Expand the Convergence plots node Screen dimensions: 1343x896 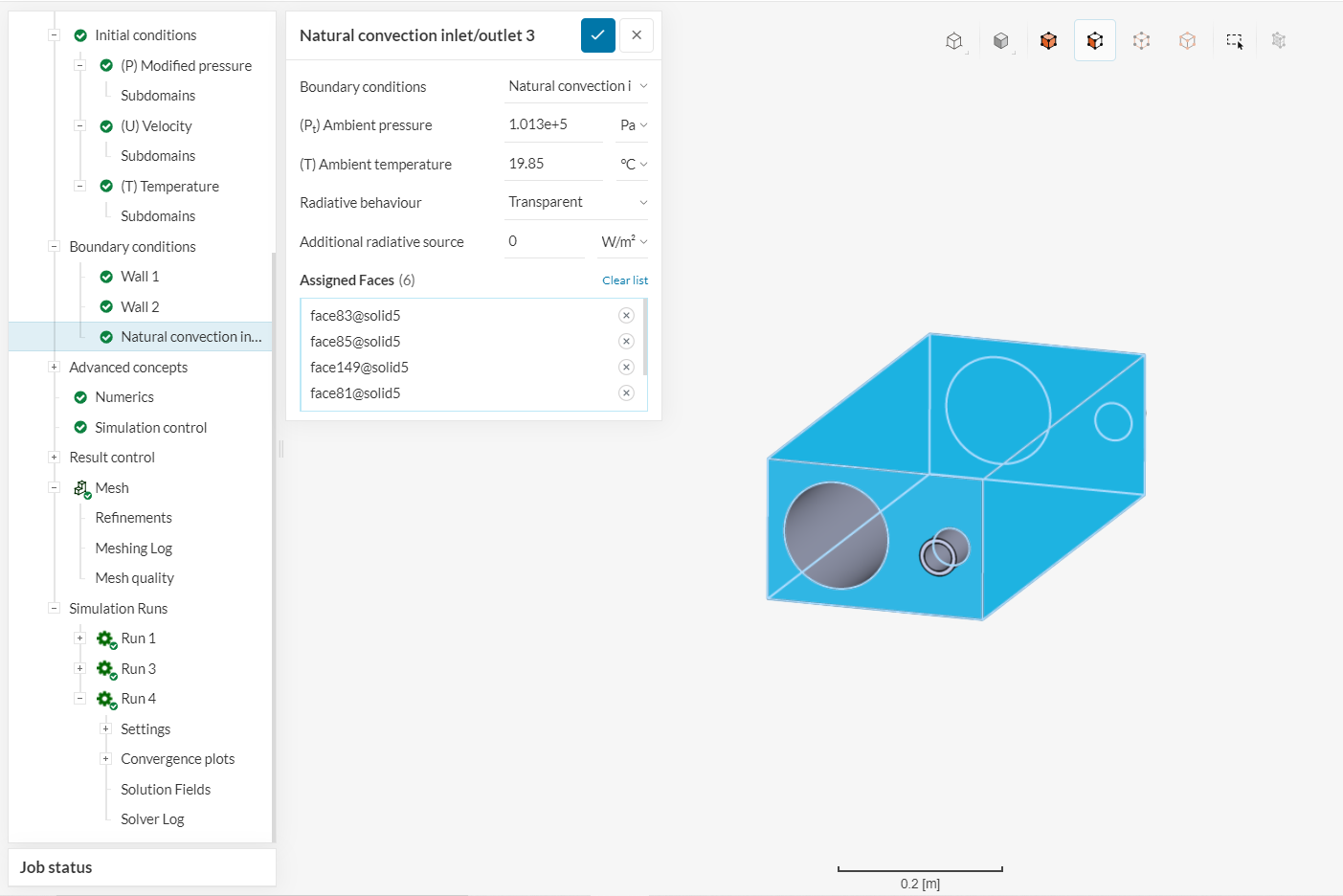tap(106, 759)
